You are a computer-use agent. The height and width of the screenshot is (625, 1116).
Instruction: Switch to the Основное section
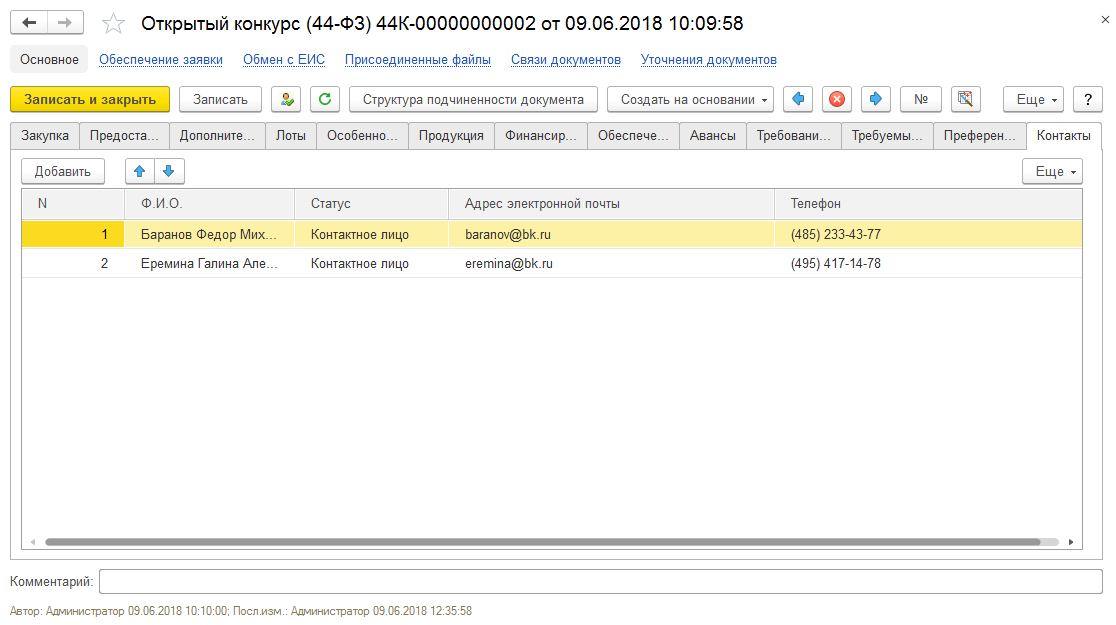click(x=49, y=60)
